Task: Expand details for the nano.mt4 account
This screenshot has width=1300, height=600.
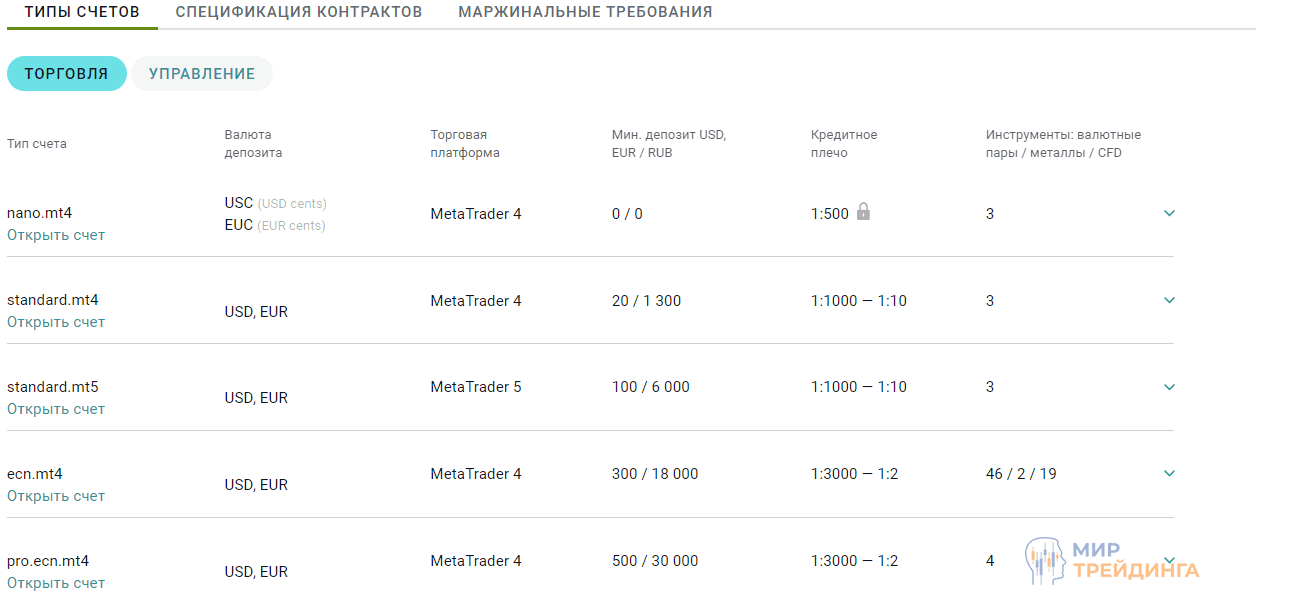Action: pos(1168,213)
